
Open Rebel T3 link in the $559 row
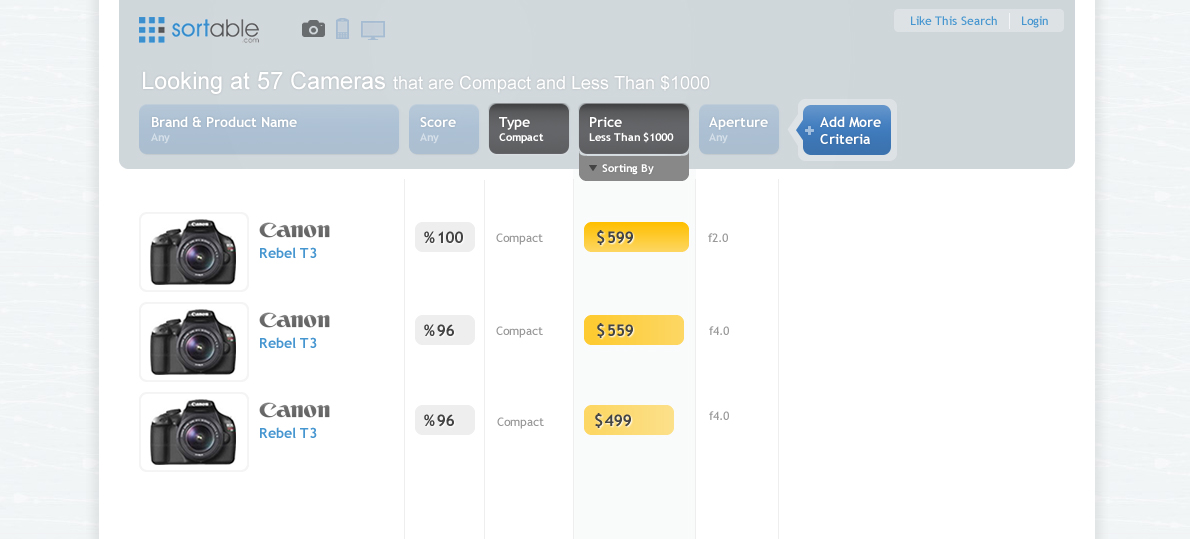click(288, 343)
